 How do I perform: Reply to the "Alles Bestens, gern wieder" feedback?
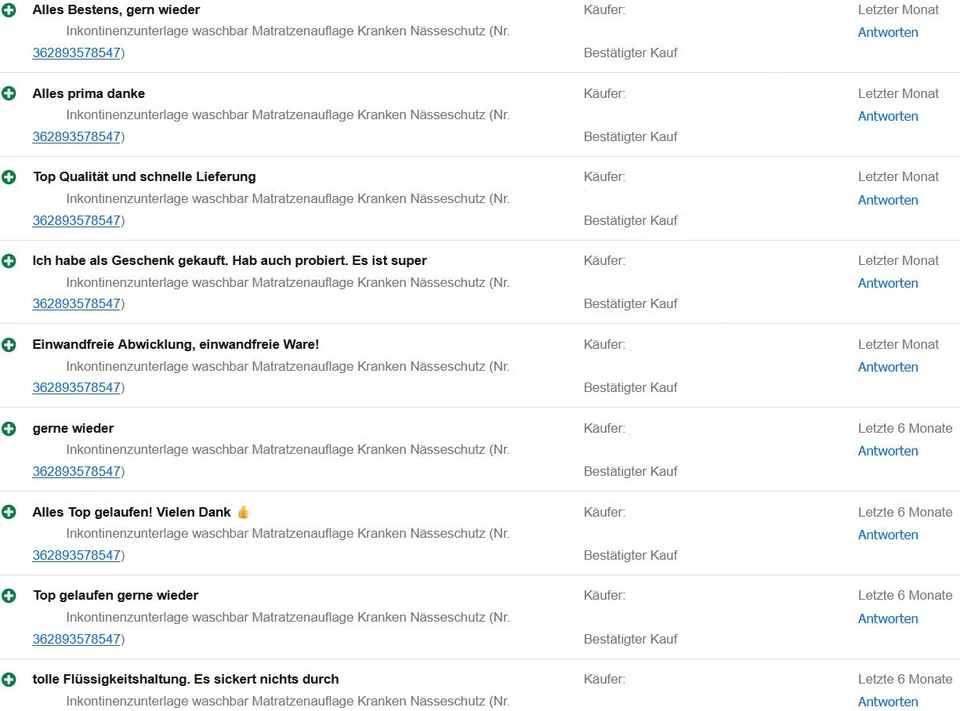coord(887,32)
